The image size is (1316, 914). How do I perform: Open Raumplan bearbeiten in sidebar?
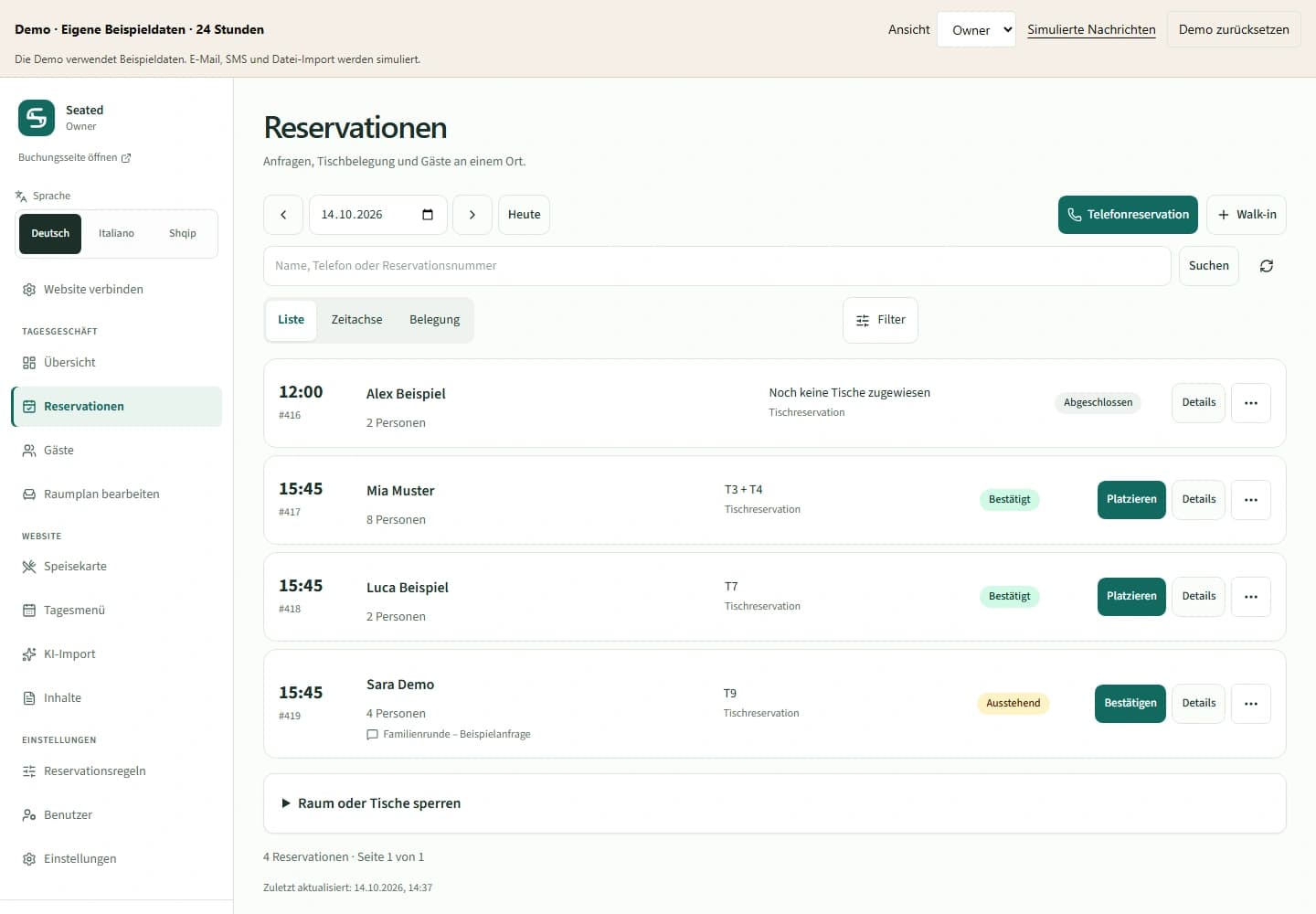(116, 494)
